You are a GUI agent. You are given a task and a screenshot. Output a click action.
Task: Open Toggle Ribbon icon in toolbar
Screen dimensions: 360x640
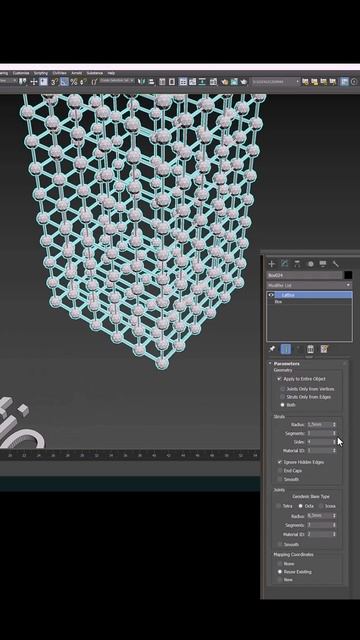(183, 82)
